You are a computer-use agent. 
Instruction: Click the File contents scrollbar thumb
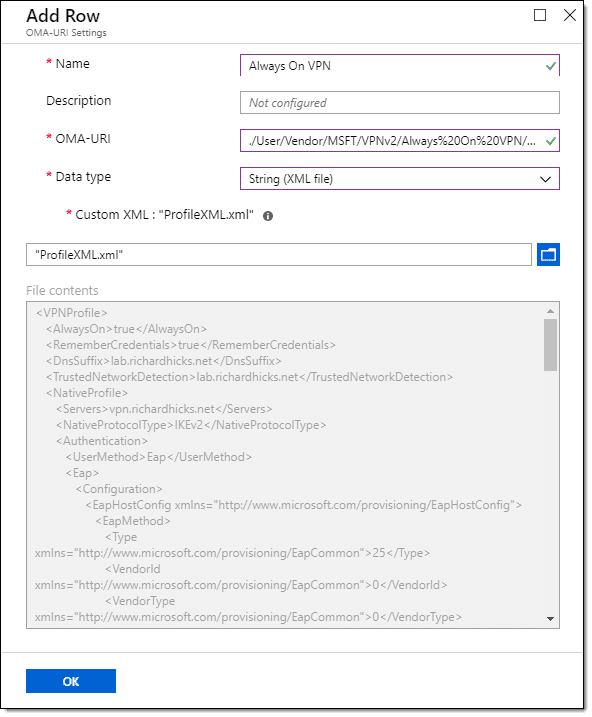[x=550, y=345]
